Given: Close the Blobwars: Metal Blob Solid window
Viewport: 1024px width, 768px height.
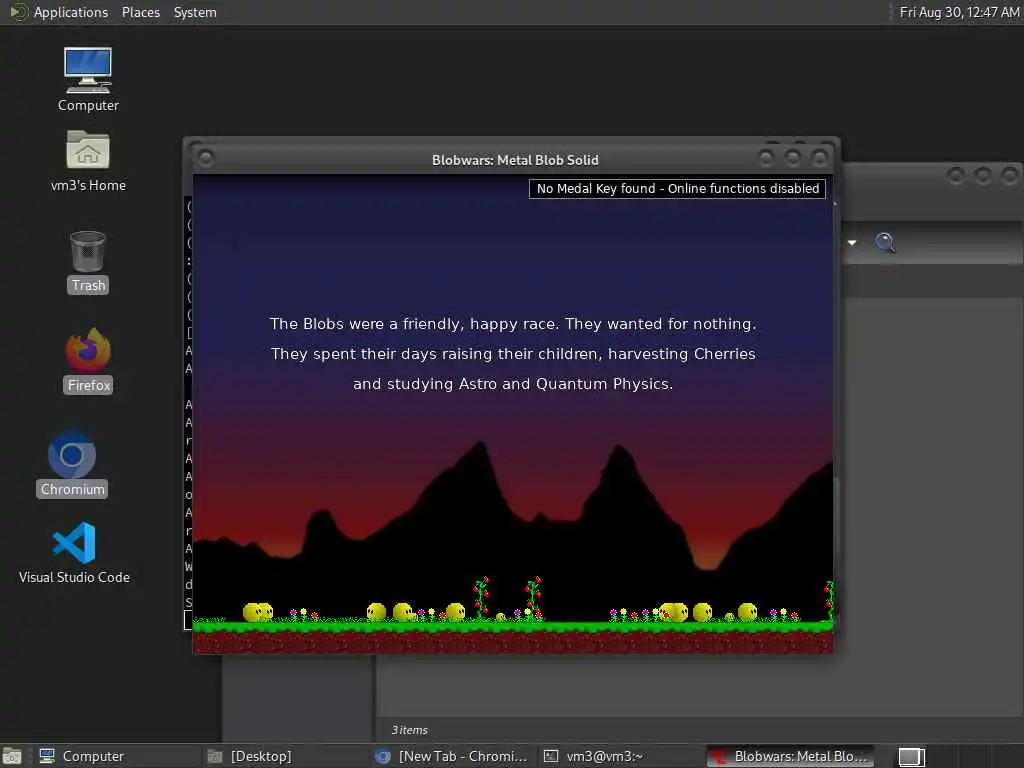Looking at the screenshot, I should click(x=819, y=158).
